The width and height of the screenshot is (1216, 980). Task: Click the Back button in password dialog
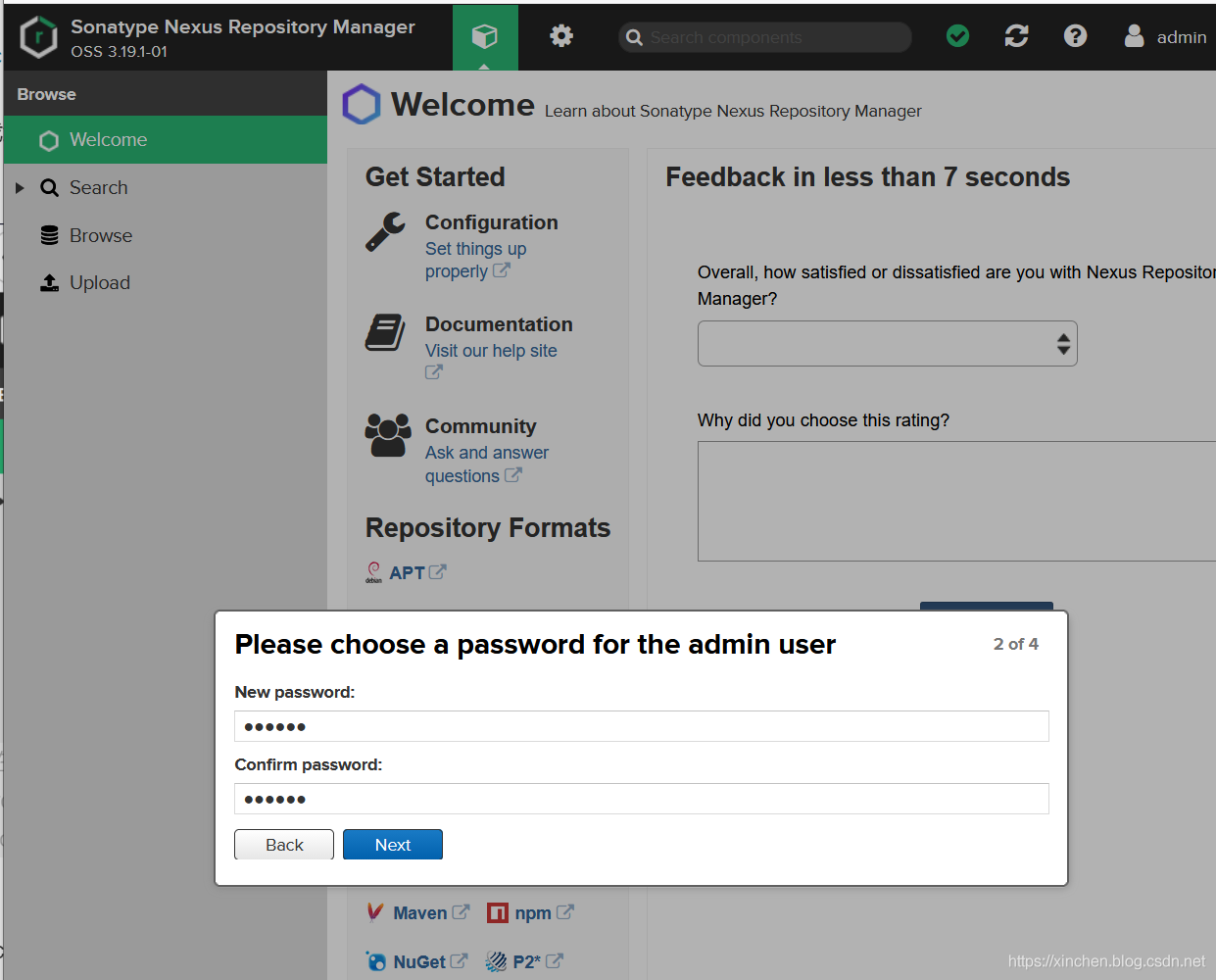click(x=284, y=845)
